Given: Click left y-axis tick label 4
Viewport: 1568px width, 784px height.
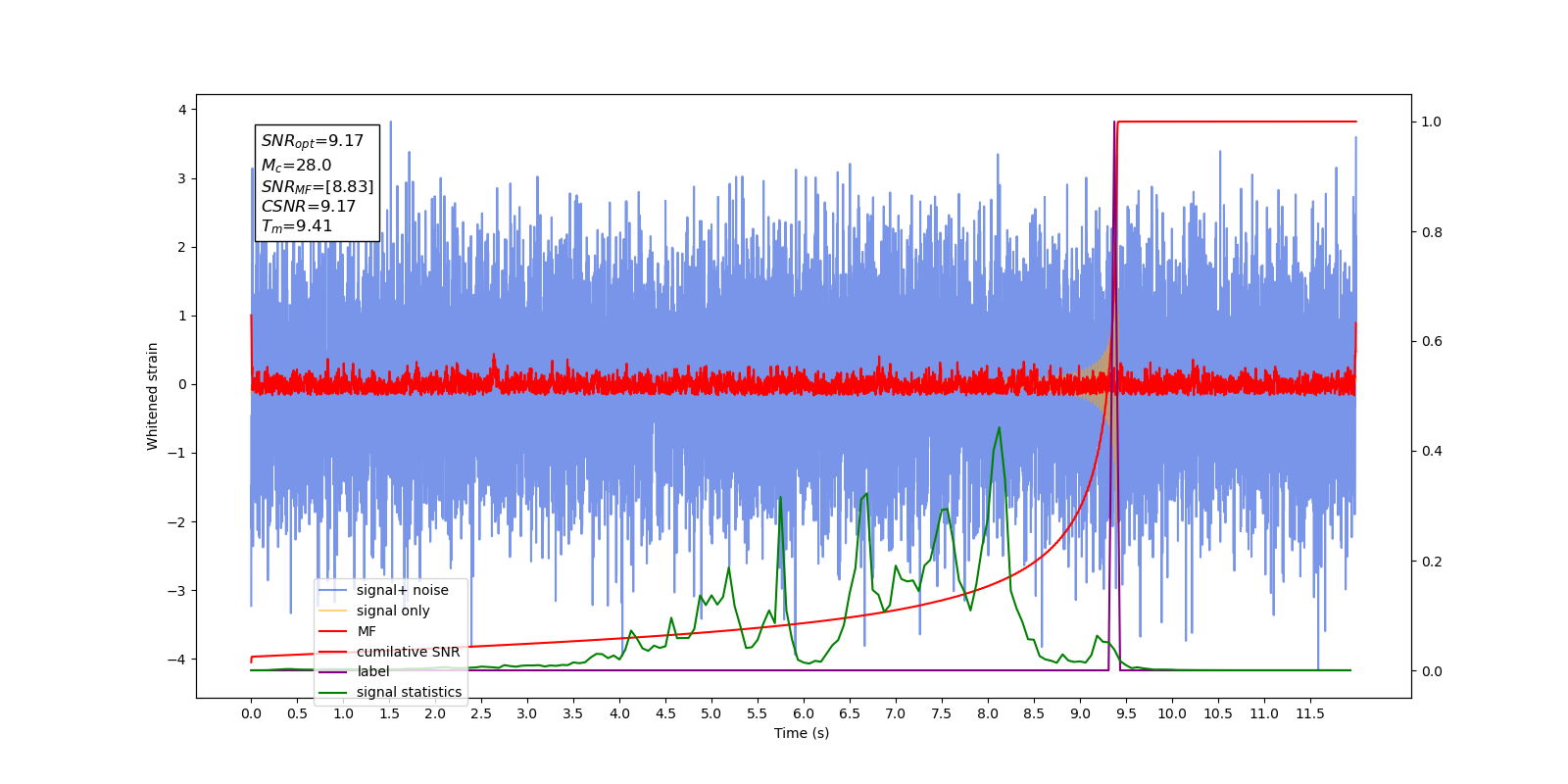Looking at the screenshot, I should click(182, 110).
